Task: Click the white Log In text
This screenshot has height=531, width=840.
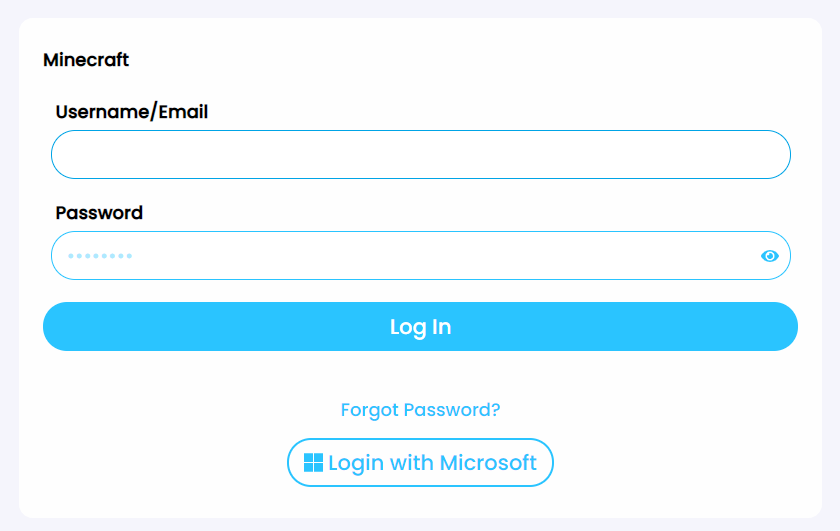Action: [x=421, y=327]
